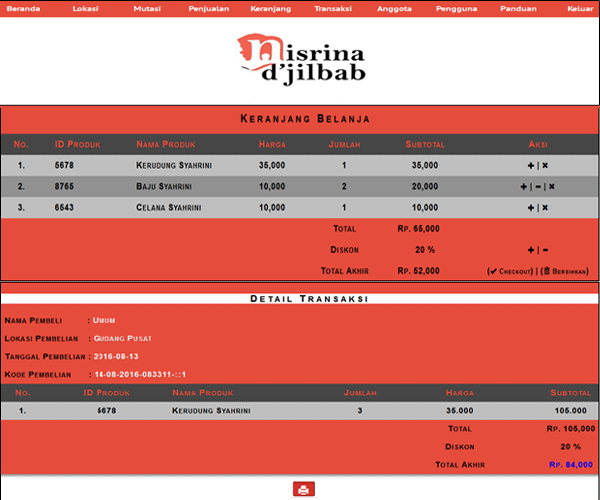Click the Aksi column header

pyautogui.click(x=538, y=144)
